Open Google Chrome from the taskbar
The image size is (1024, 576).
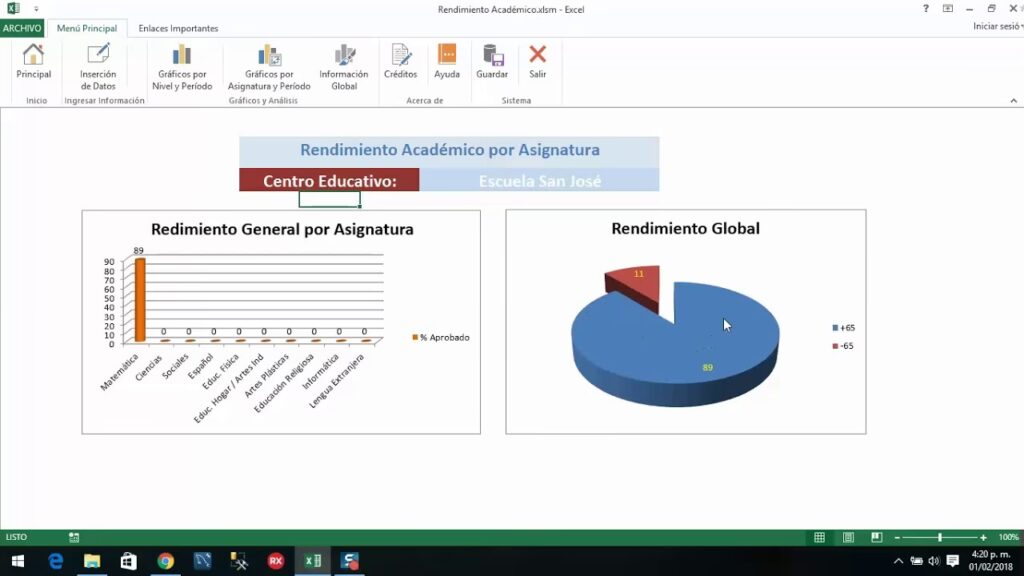point(165,561)
